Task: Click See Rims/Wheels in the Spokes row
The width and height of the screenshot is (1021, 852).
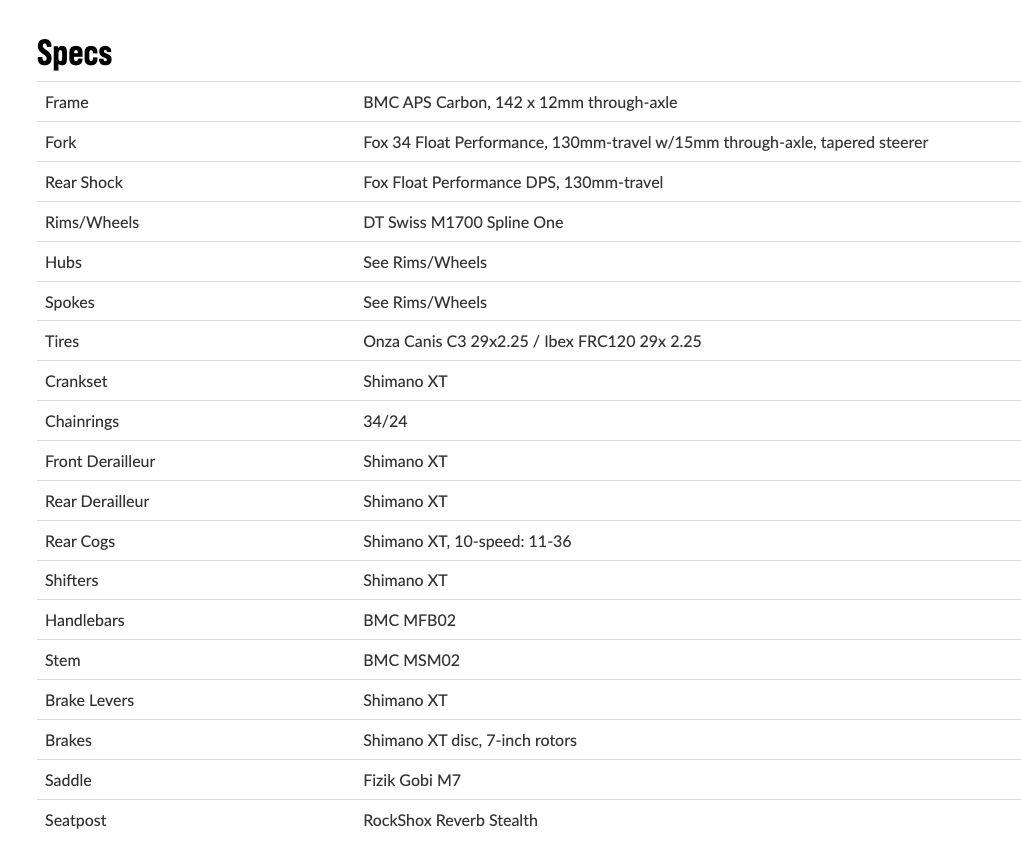Action: coord(425,302)
